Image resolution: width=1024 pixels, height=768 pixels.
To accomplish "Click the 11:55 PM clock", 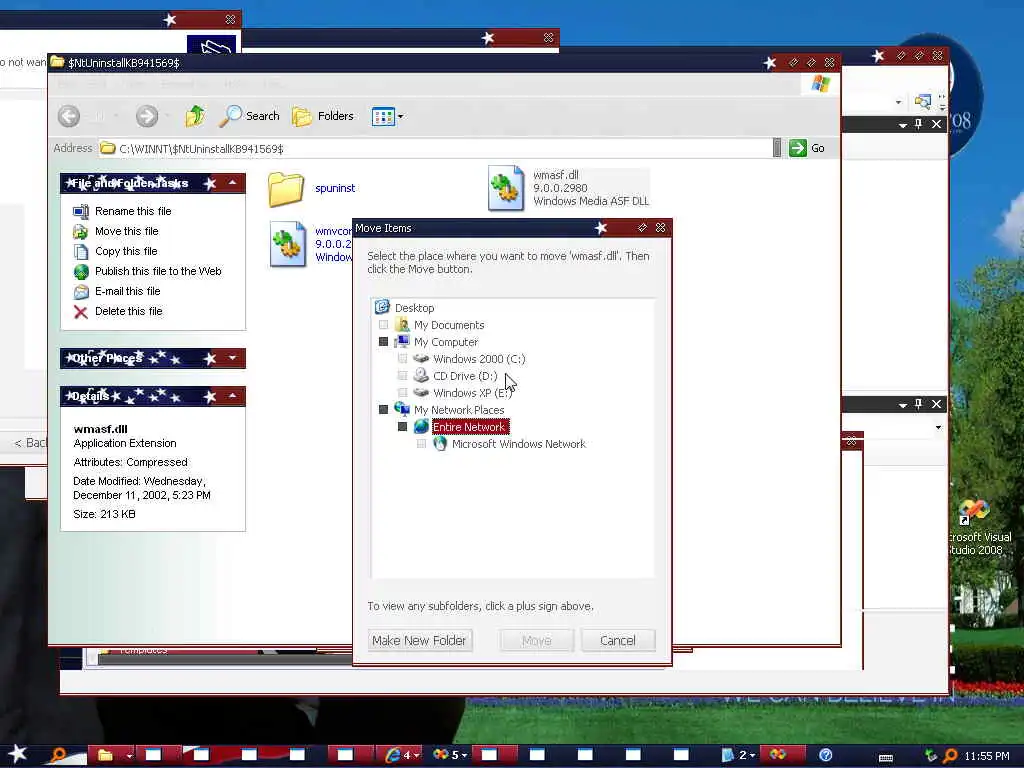I will coord(987,756).
